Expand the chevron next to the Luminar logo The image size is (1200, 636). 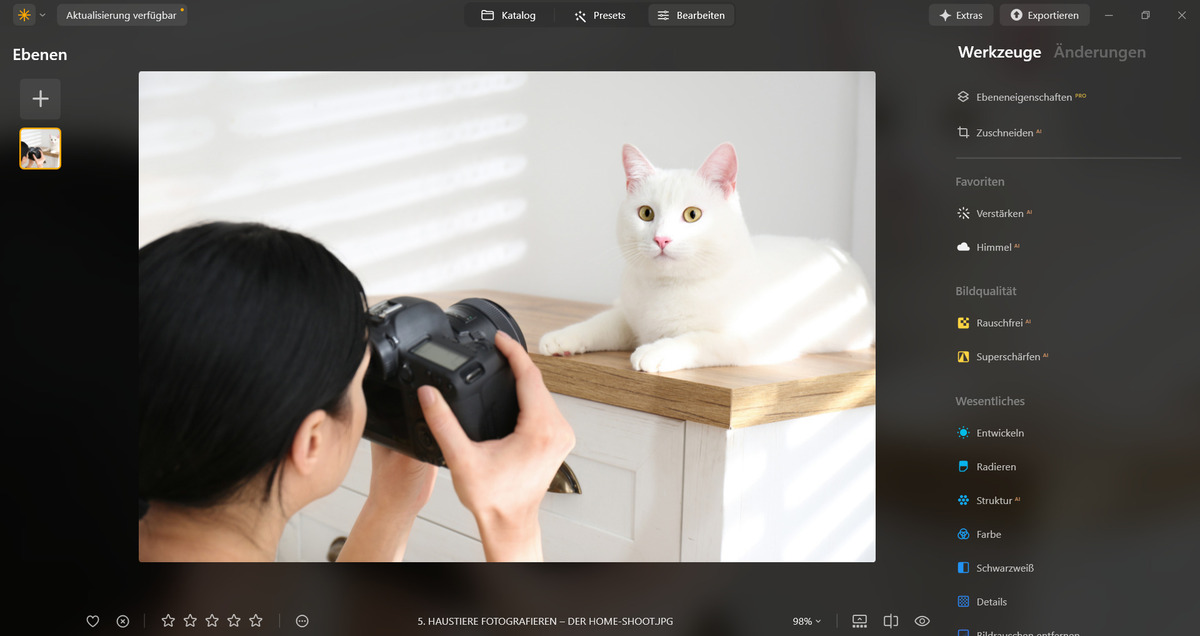click(42, 15)
